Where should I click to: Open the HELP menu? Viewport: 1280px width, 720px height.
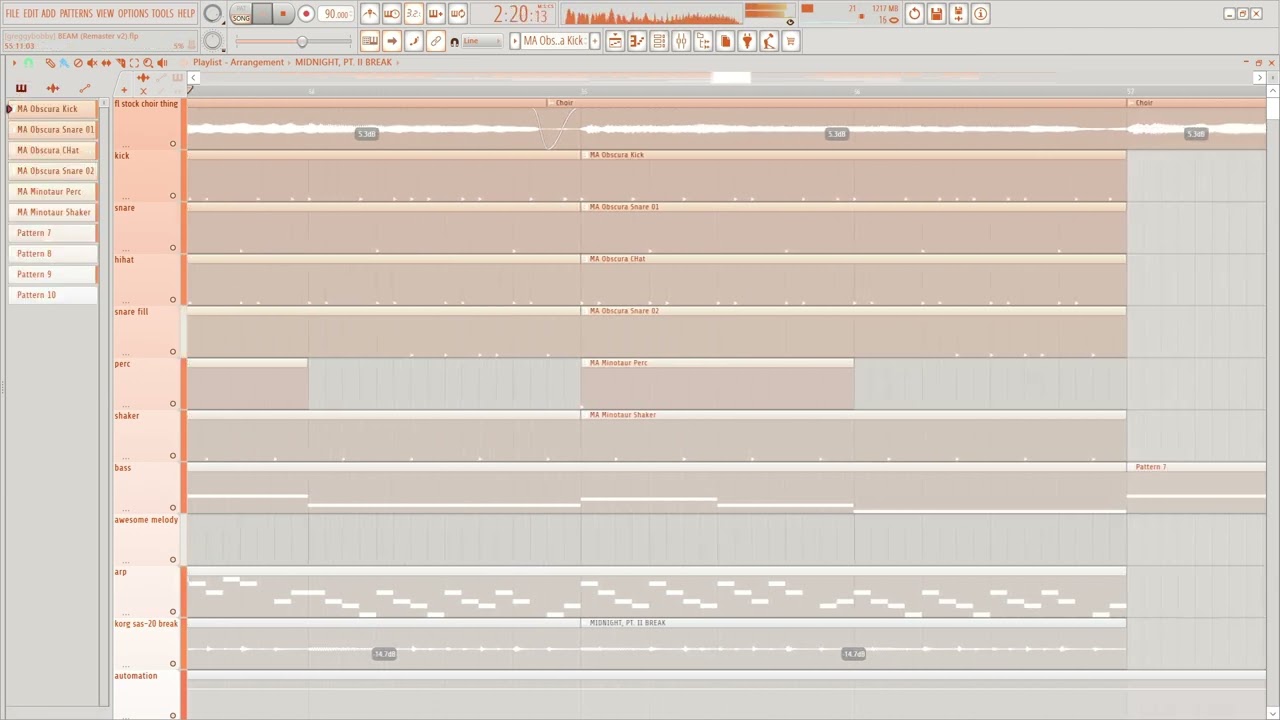pyautogui.click(x=186, y=14)
